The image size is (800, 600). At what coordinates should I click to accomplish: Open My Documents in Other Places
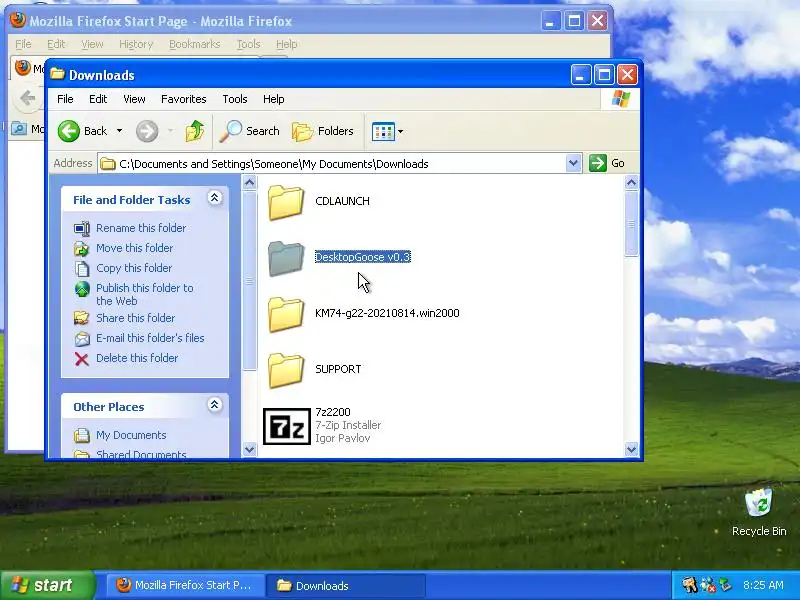click(131, 435)
